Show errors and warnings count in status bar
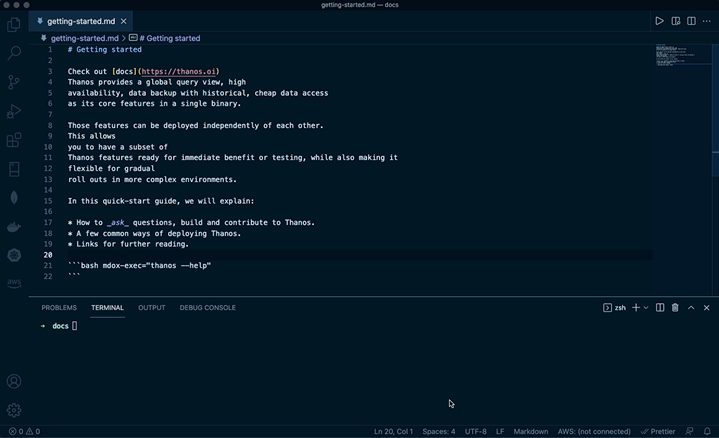 24,431
